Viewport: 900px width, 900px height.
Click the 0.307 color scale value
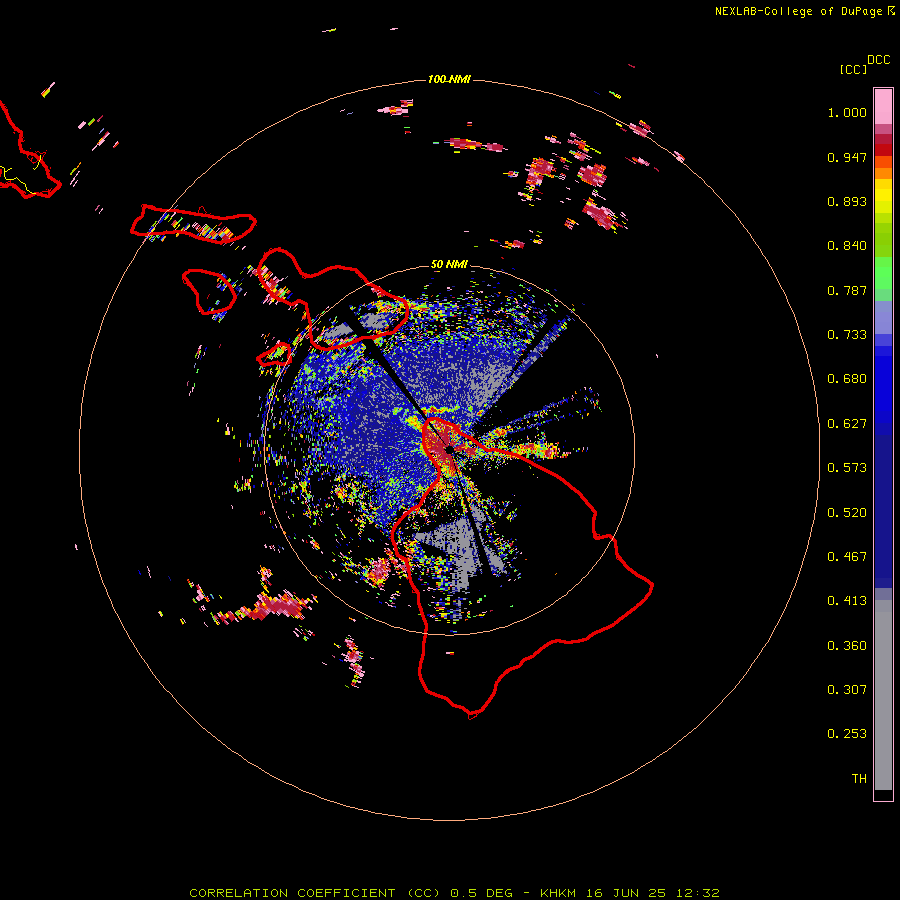[x=847, y=690]
